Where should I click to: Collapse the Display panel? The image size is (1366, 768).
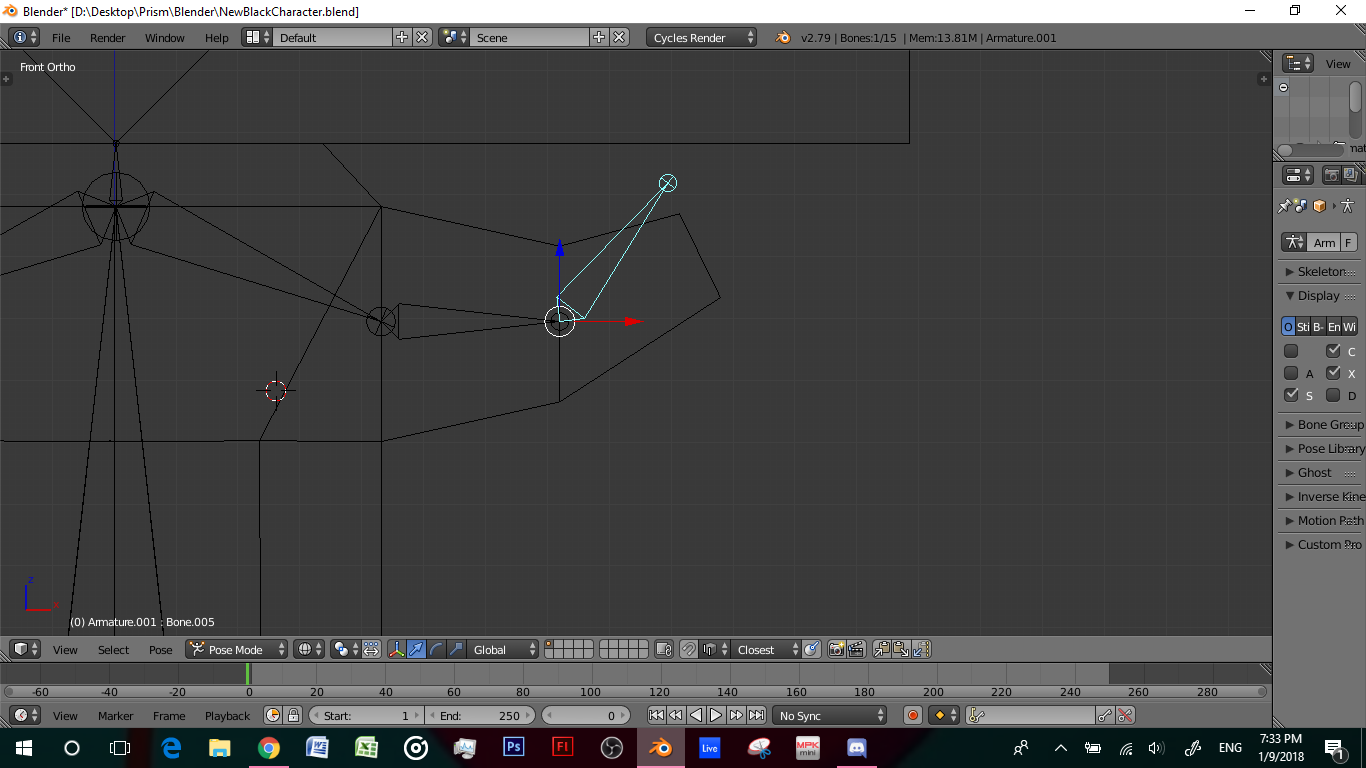[1320, 295]
